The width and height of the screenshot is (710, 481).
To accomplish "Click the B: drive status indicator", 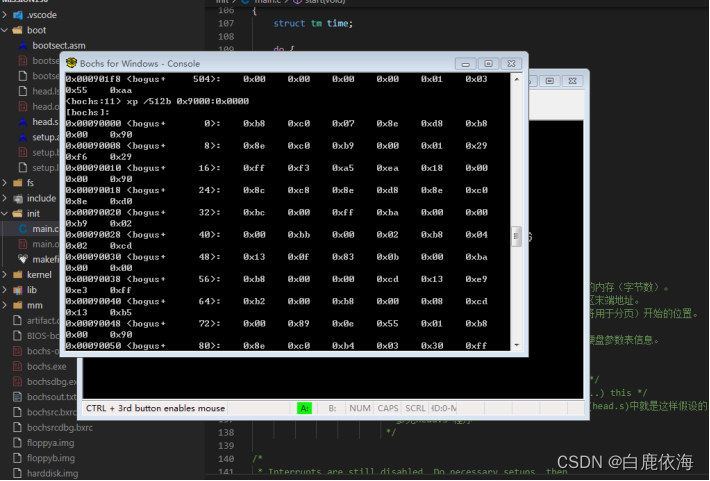I will coord(332,409).
